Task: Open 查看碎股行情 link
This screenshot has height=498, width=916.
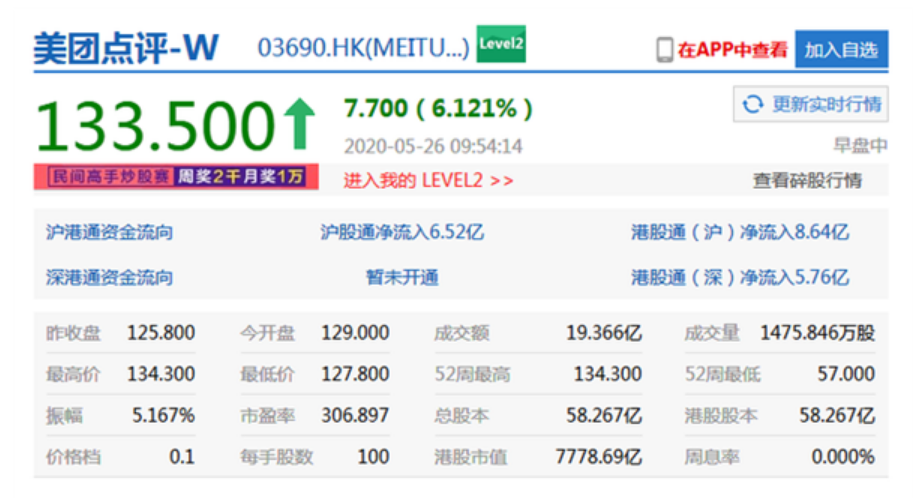Action: coord(807,181)
